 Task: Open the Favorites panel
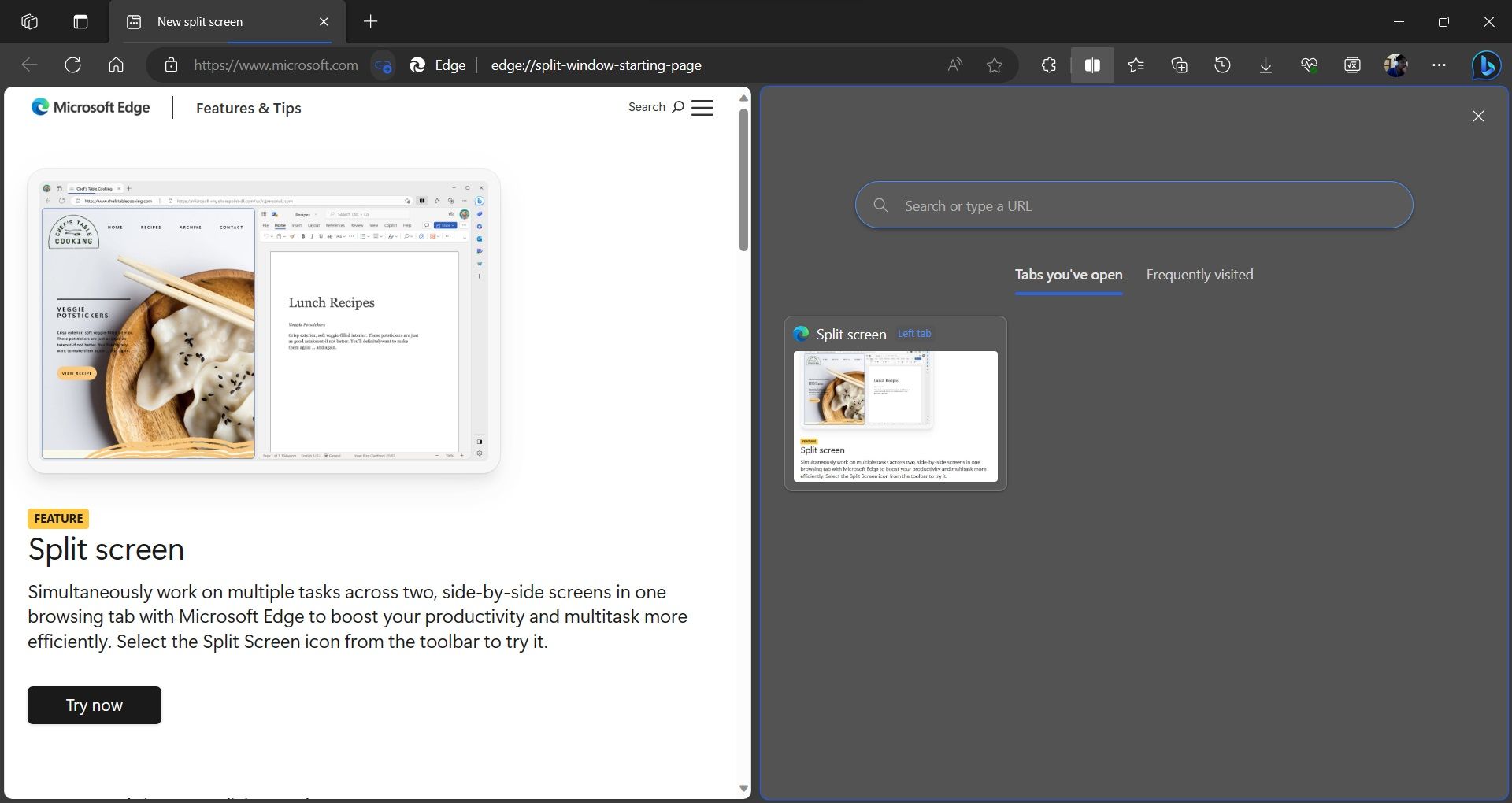pos(1136,65)
